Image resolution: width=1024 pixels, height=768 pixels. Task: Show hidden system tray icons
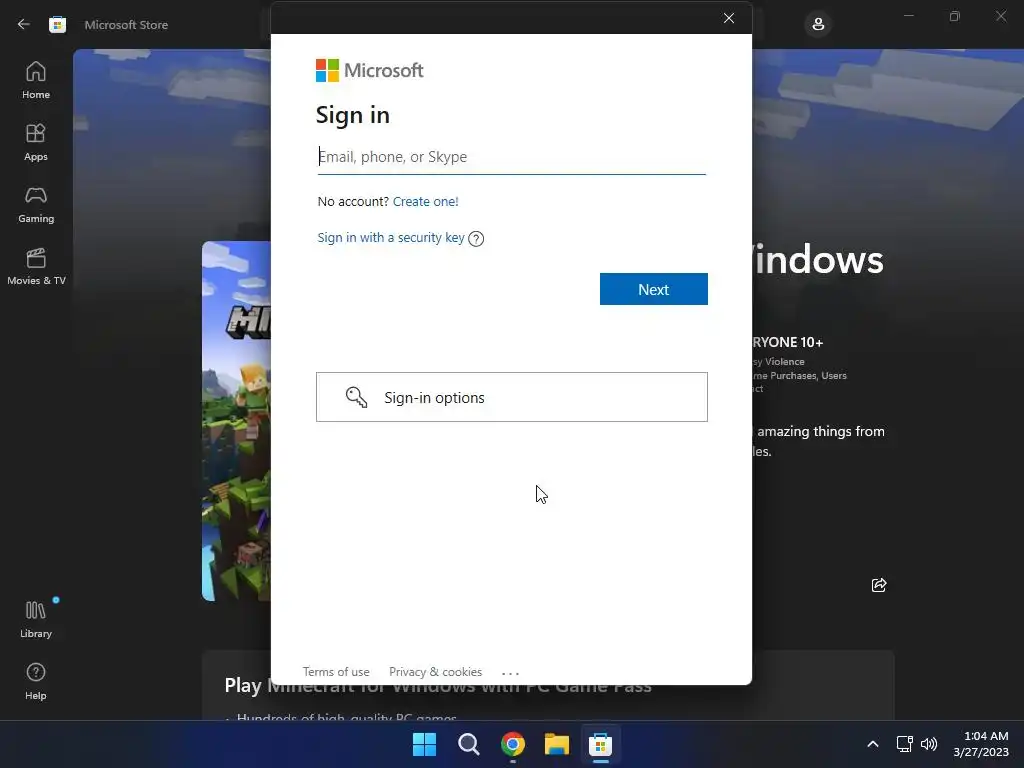pyautogui.click(x=872, y=744)
